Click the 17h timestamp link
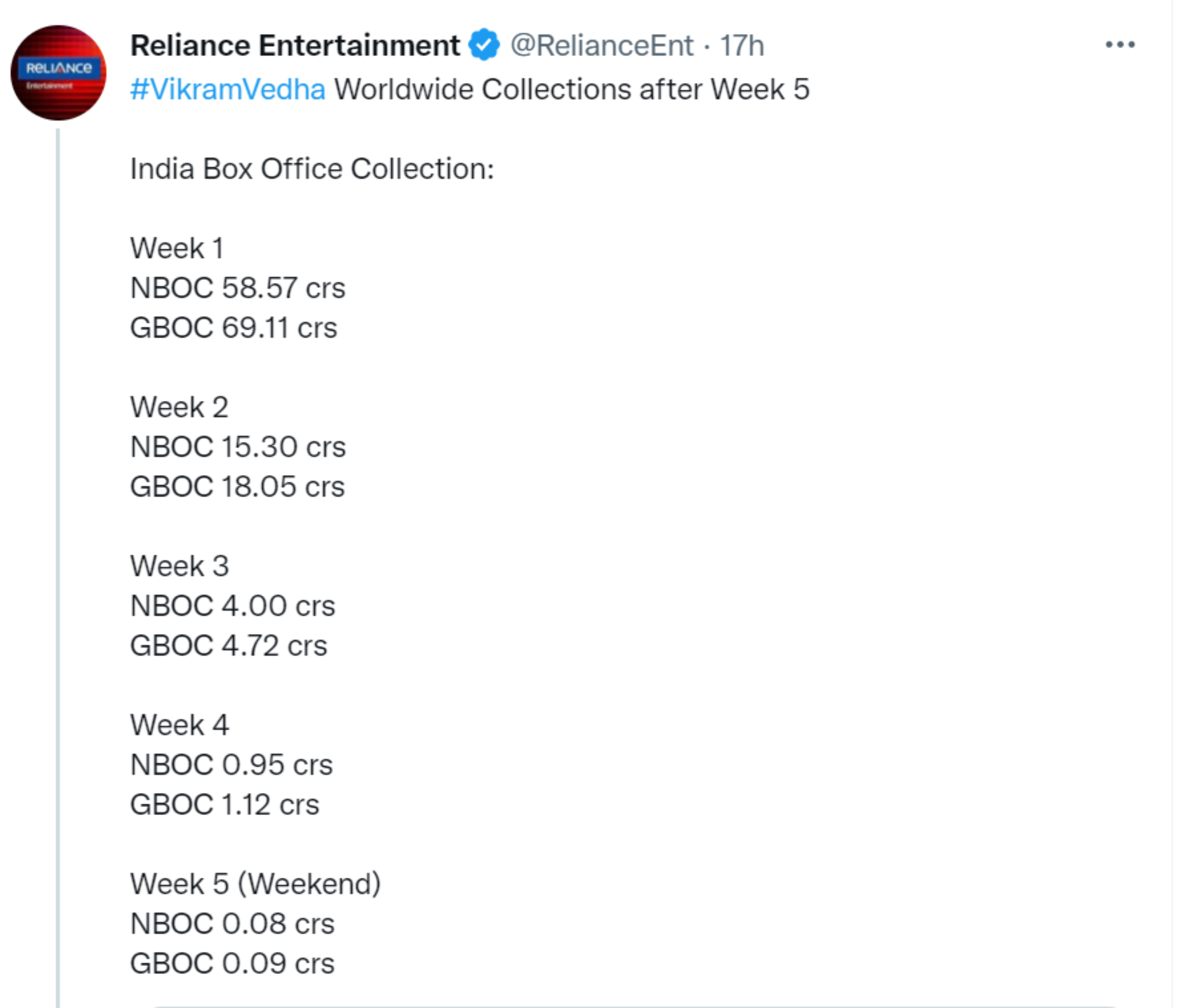1186x1008 pixels. [741, 45]
